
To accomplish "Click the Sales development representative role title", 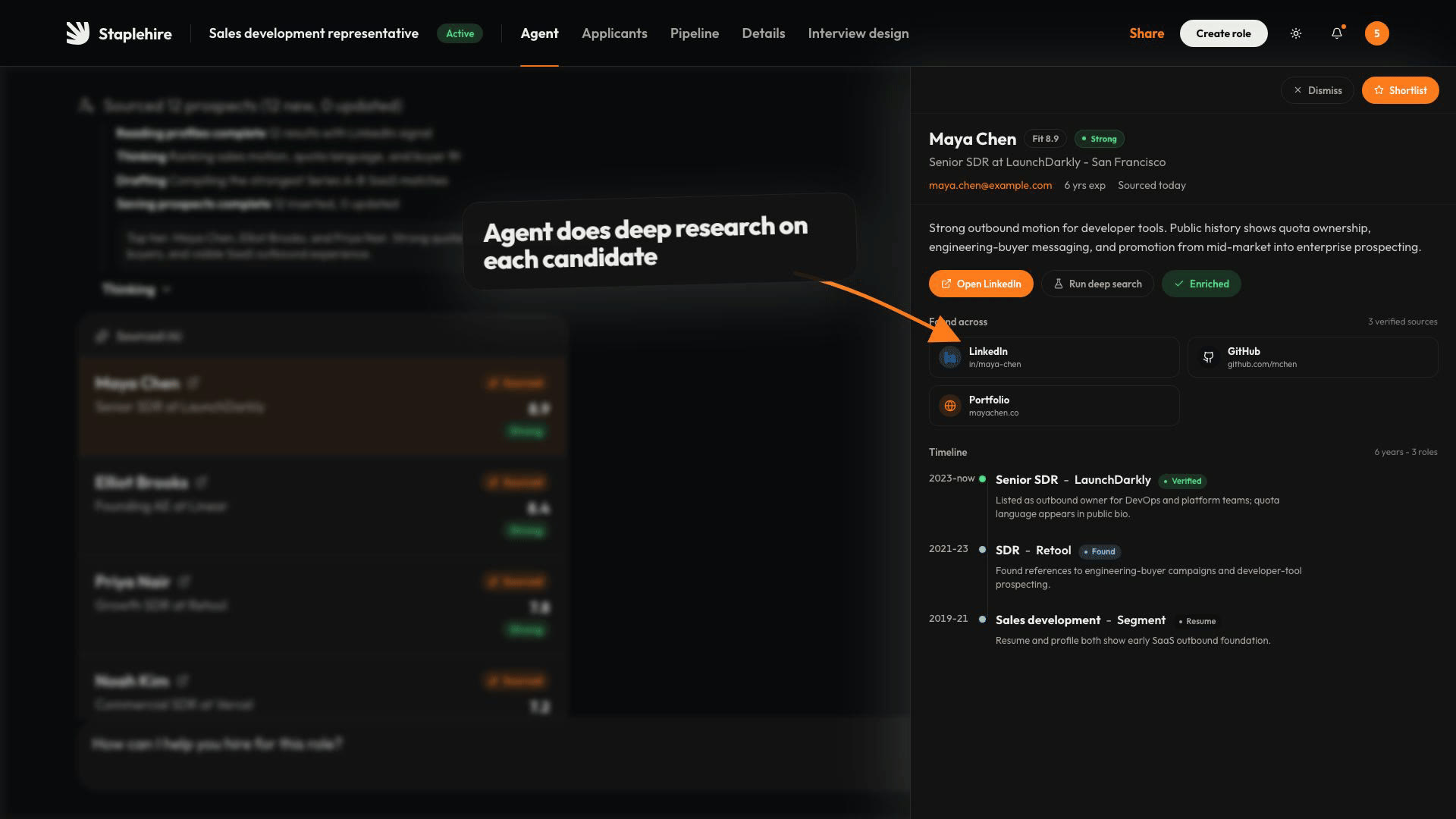I will point(313,33).
